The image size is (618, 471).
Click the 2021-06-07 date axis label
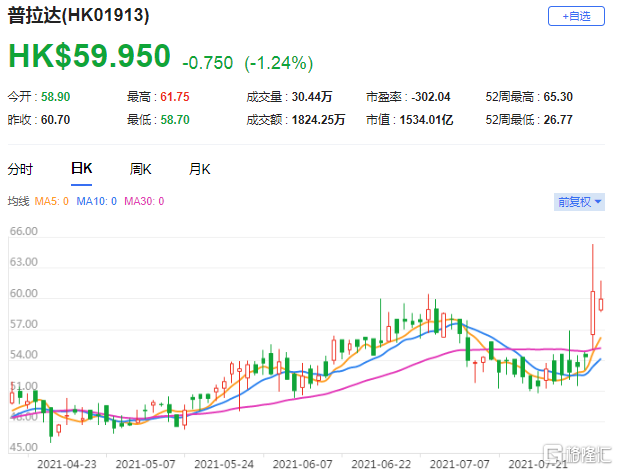(302, 464)
